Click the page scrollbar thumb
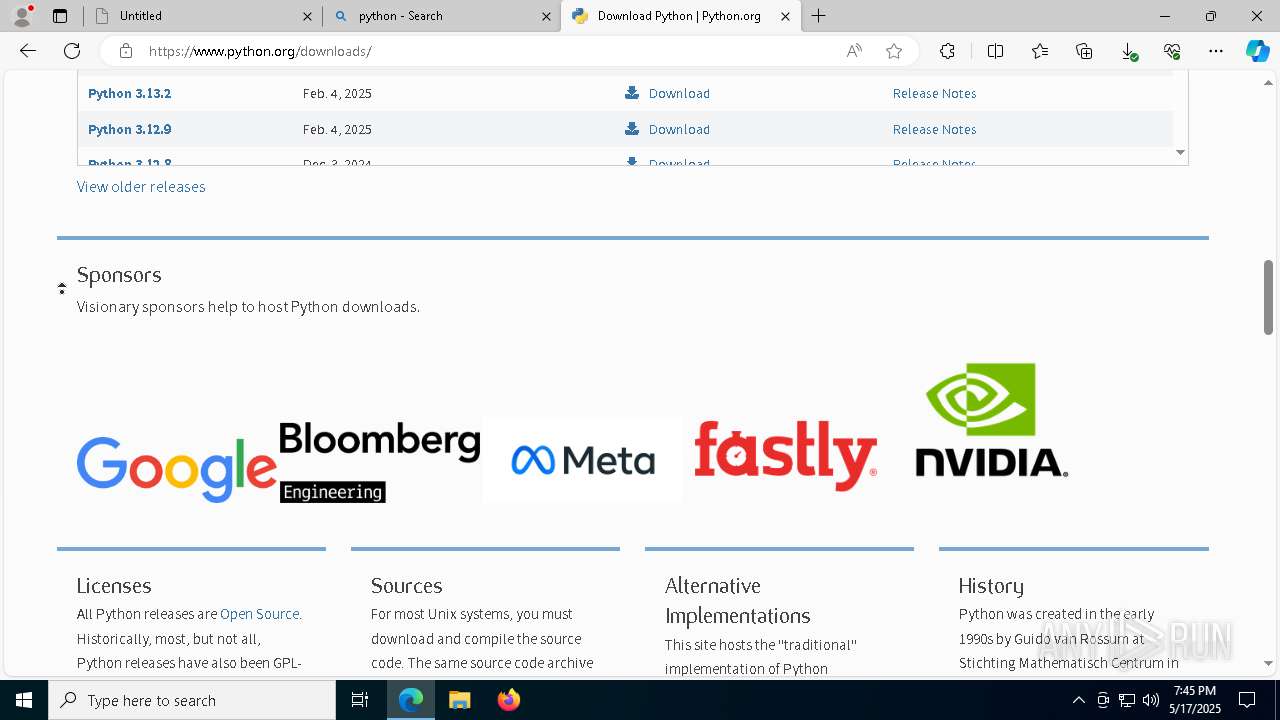Viewport: 1280px width, 720px height. (x=1268, y=297)
